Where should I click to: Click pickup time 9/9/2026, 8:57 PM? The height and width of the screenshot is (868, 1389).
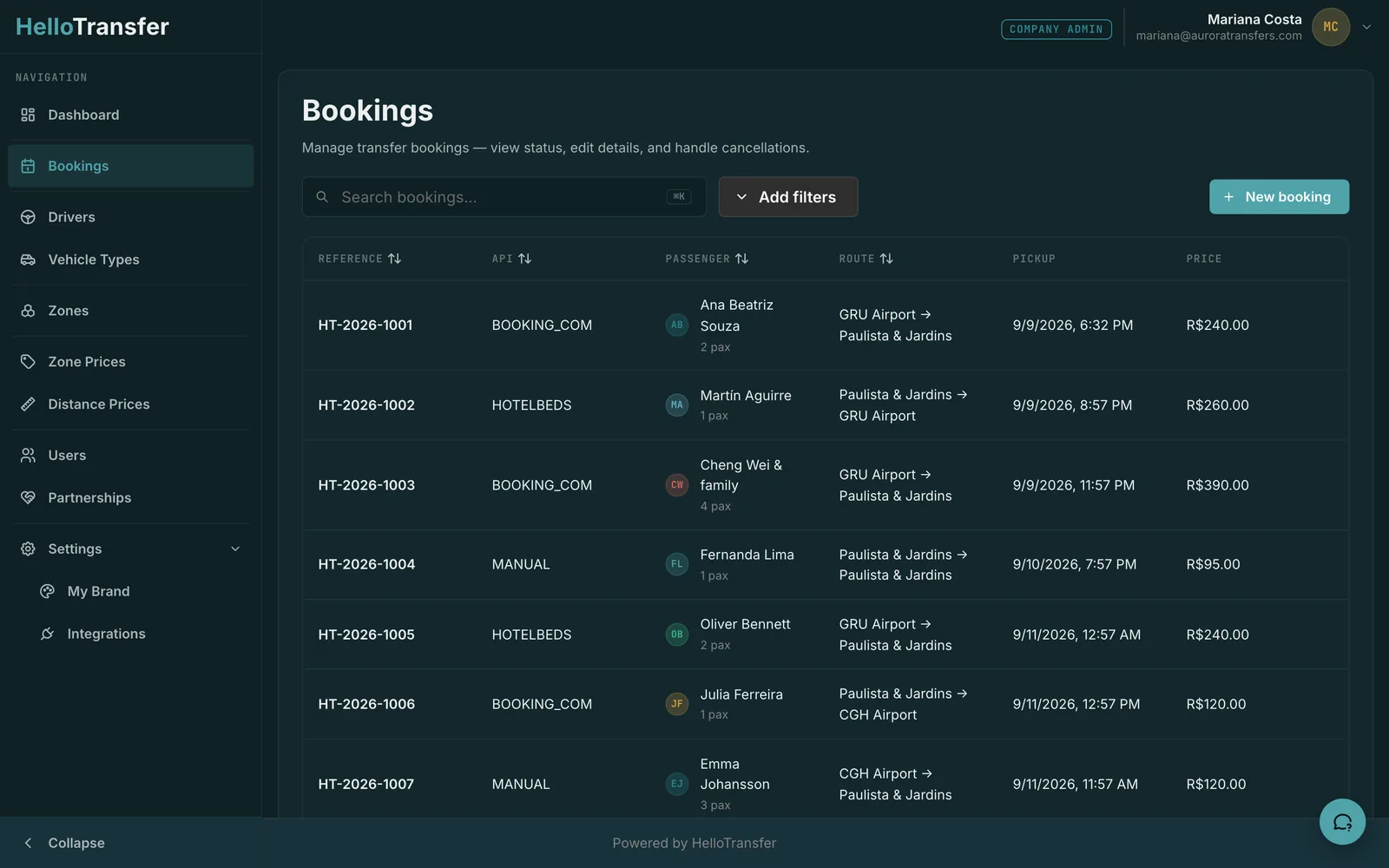1072,405
